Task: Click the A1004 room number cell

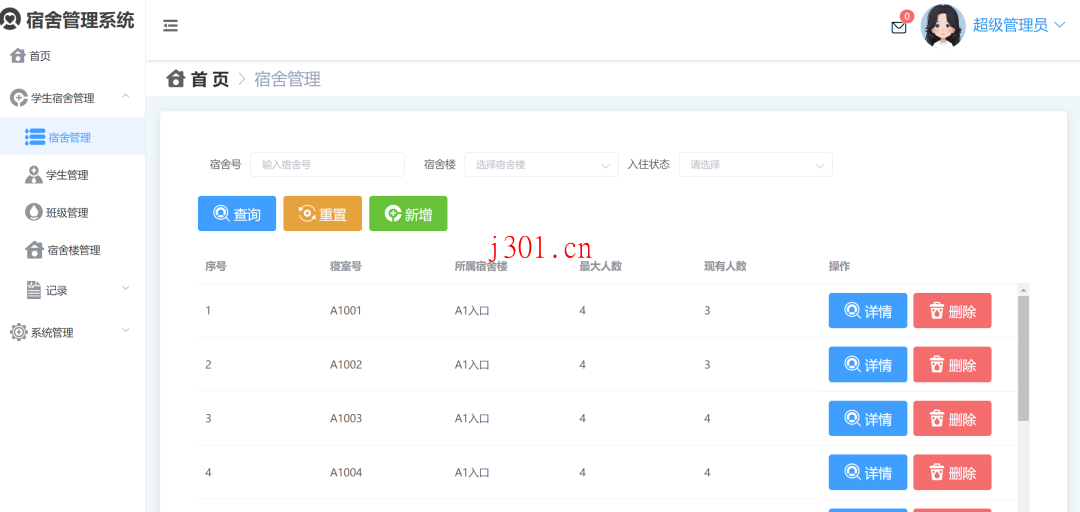Action: (x=346, y=472)
